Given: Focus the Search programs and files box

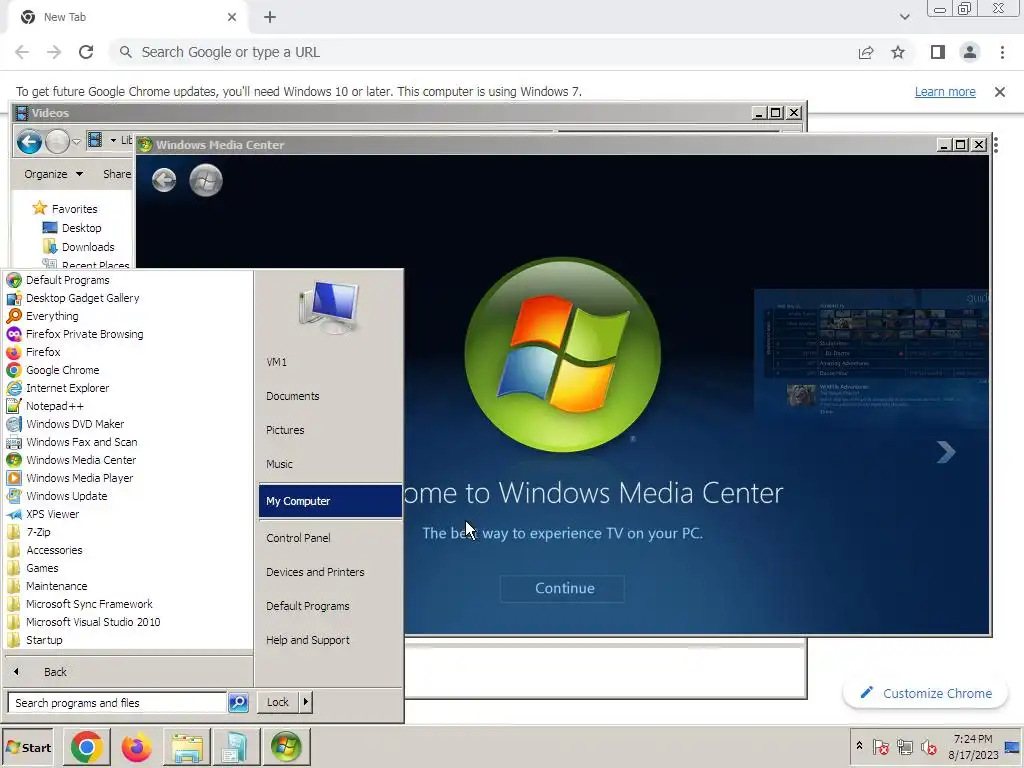Looking at the screenshot, I should (117, 703).
